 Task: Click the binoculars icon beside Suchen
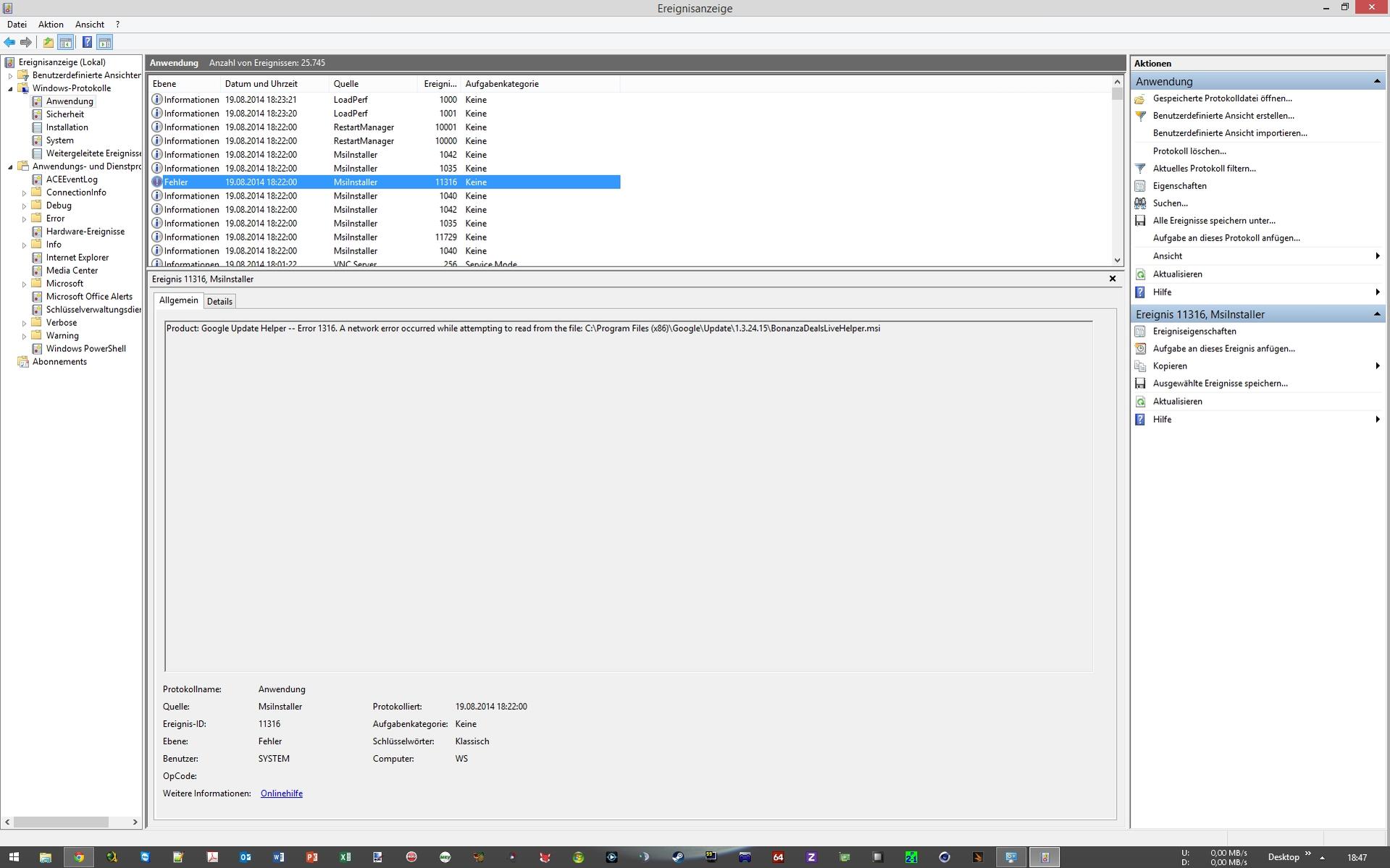pos(1140,203)
